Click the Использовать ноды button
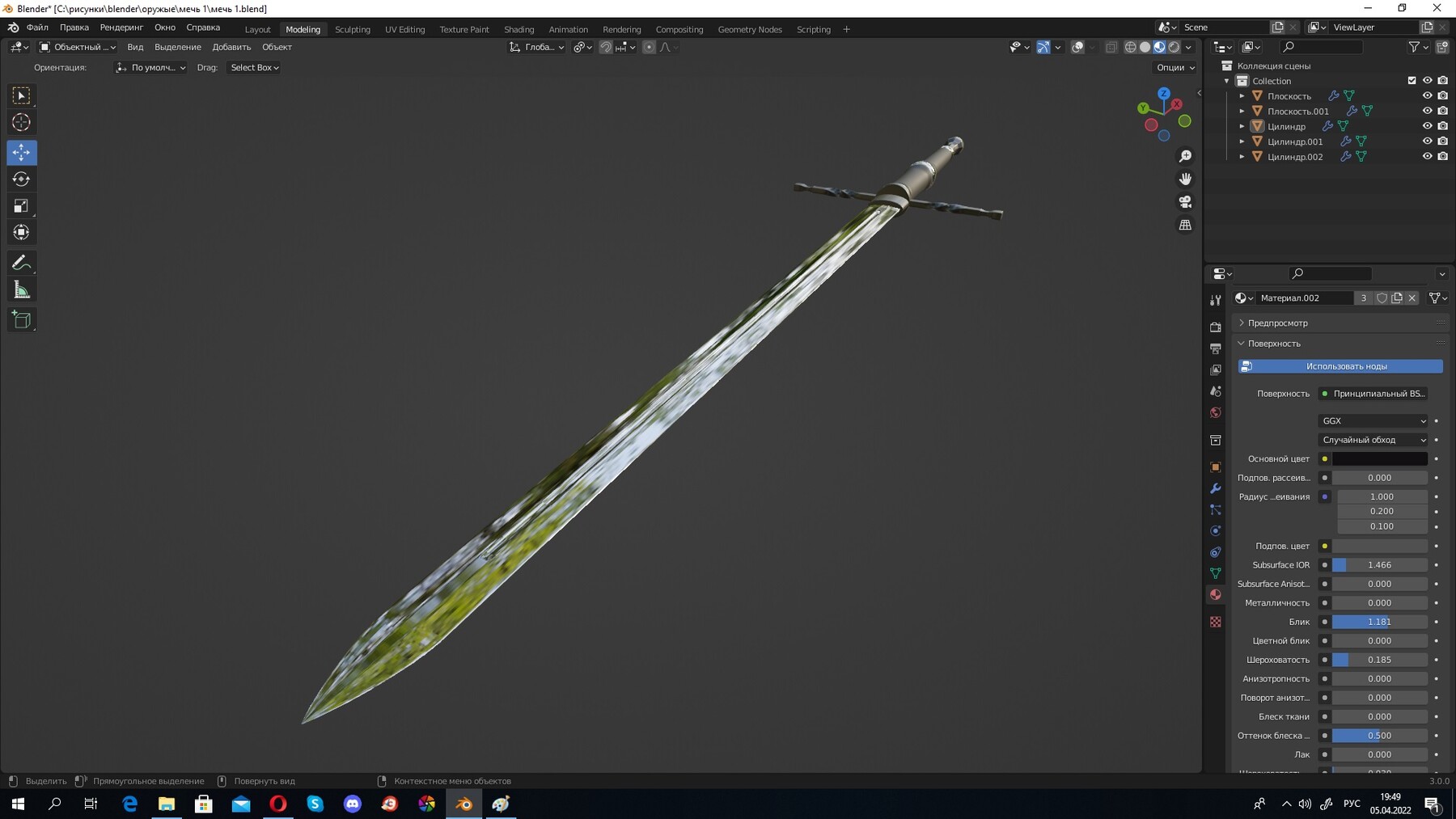Image resolution: width=1456 pixels, height=819 pixels. click(x=1340, y=366)
